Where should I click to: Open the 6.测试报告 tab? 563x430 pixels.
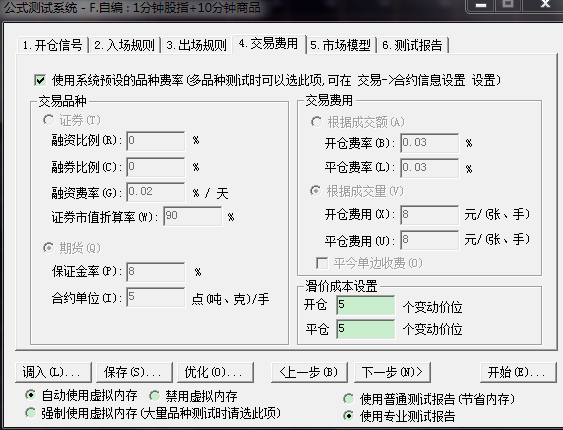412,45
